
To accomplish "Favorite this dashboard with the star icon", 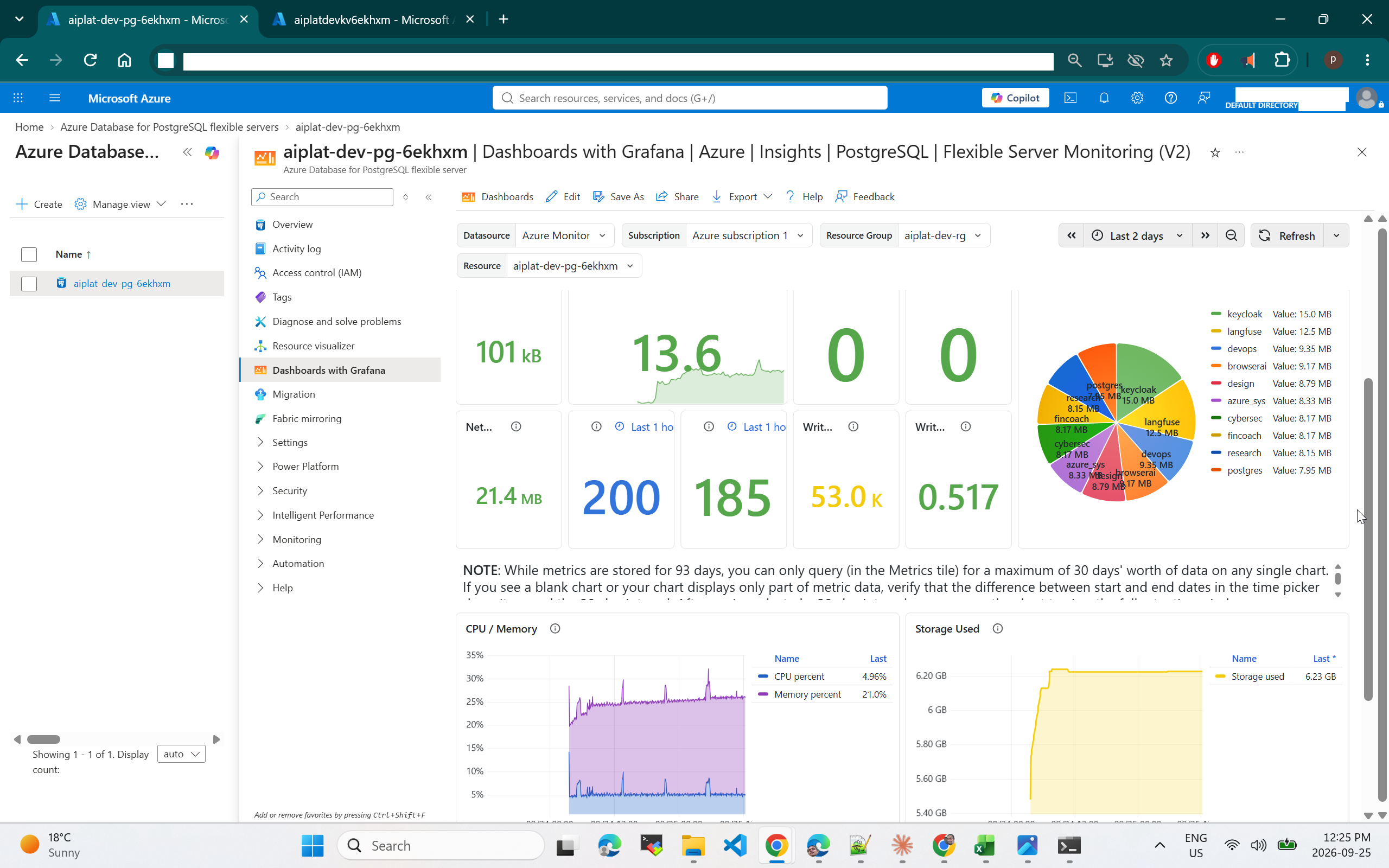I will tap(1214, 152).
